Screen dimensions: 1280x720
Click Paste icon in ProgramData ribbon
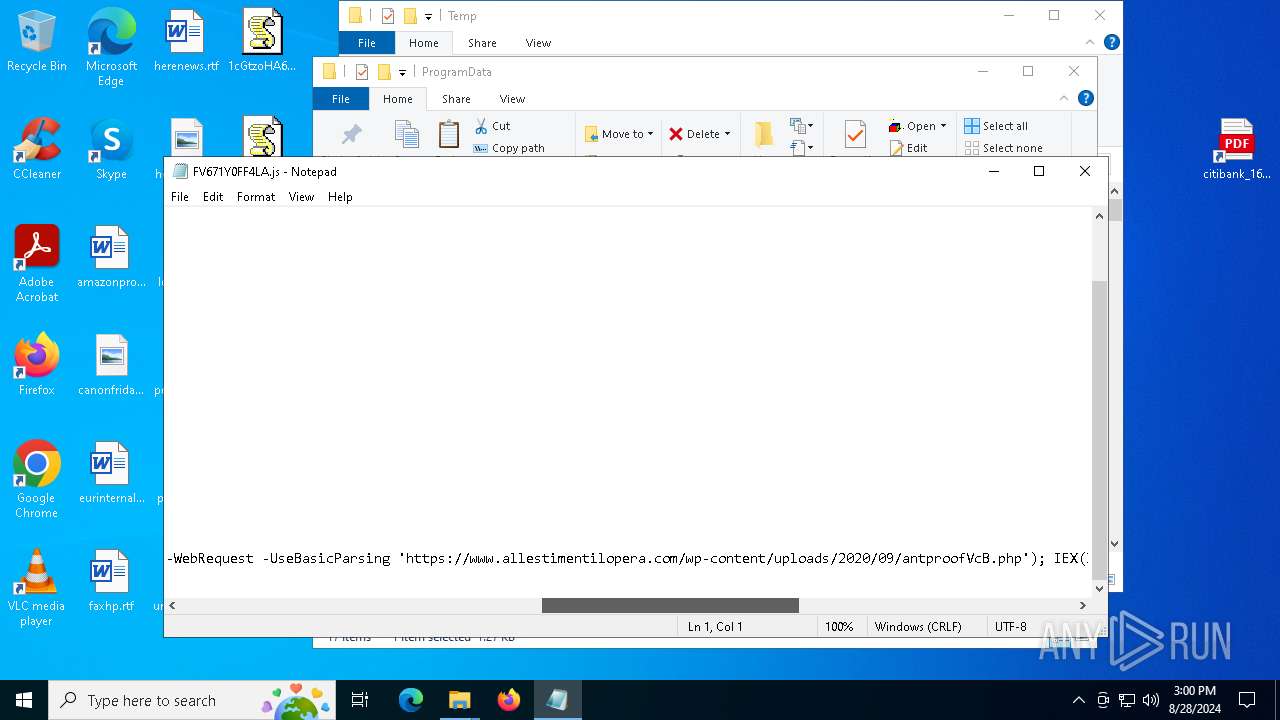click(449, 135)
